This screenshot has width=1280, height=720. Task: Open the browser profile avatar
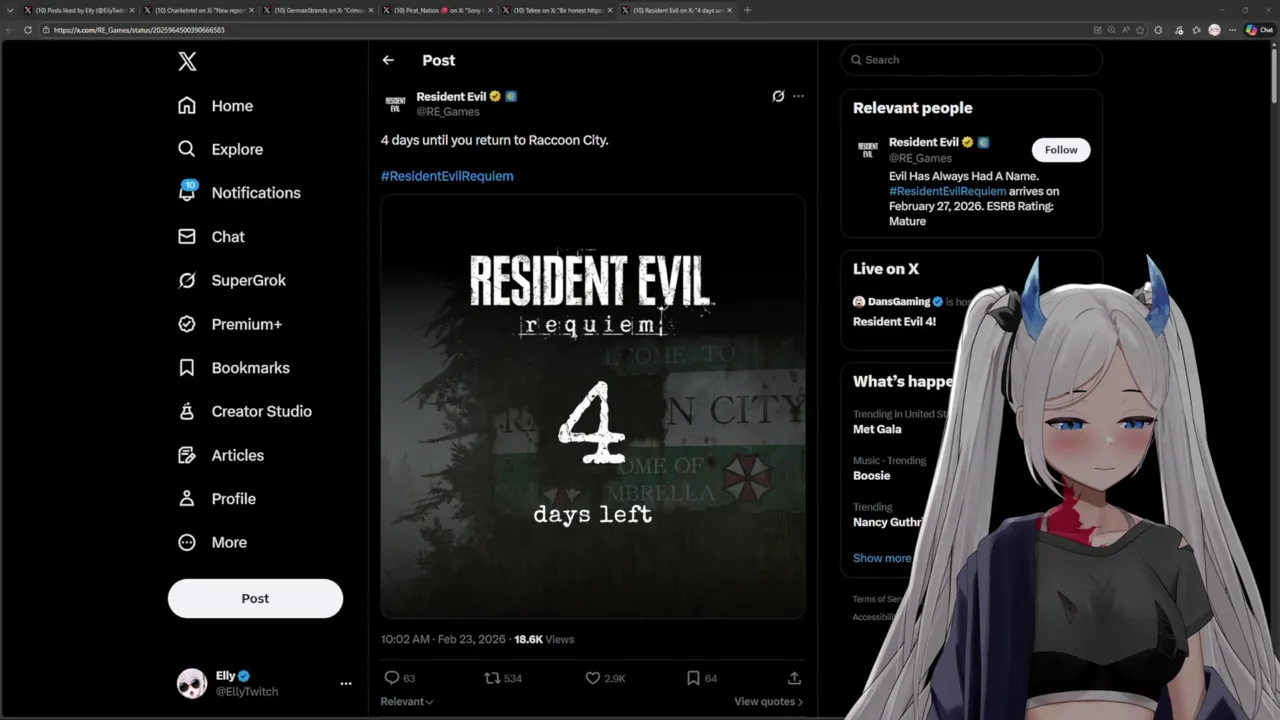(x=1214, y=30)
